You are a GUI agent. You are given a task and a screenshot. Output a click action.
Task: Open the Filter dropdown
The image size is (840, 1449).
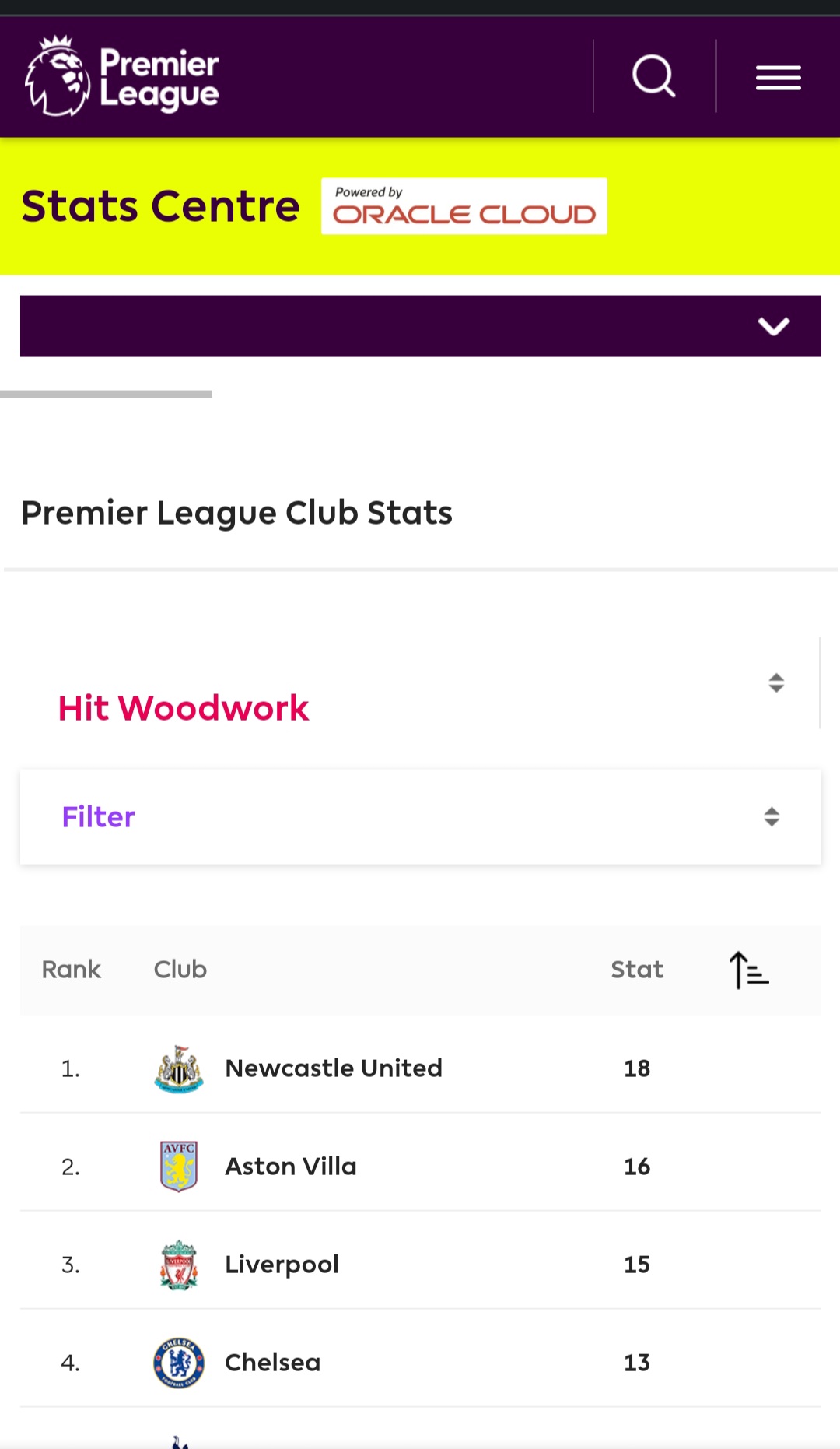pos(421,816)
